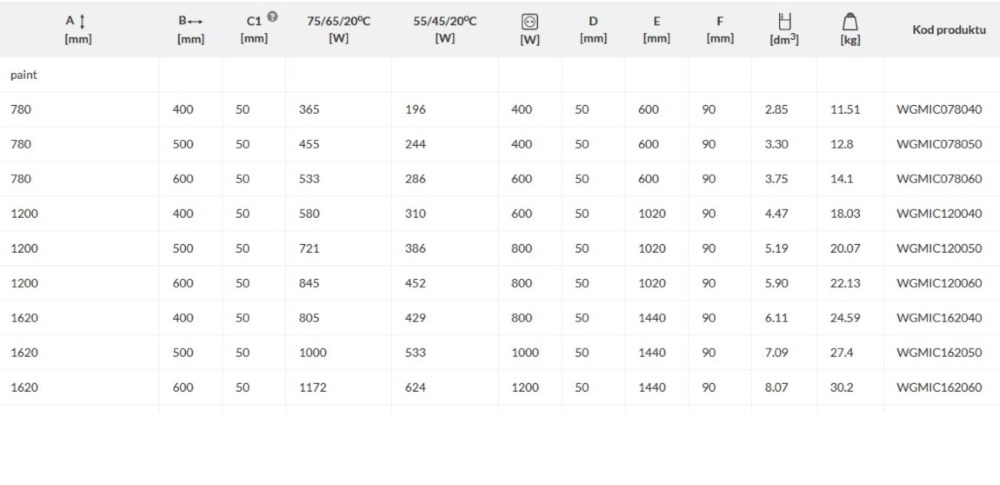
Task: Click the 310 W low-temperature output value
Action: click(x=415, y=214)
